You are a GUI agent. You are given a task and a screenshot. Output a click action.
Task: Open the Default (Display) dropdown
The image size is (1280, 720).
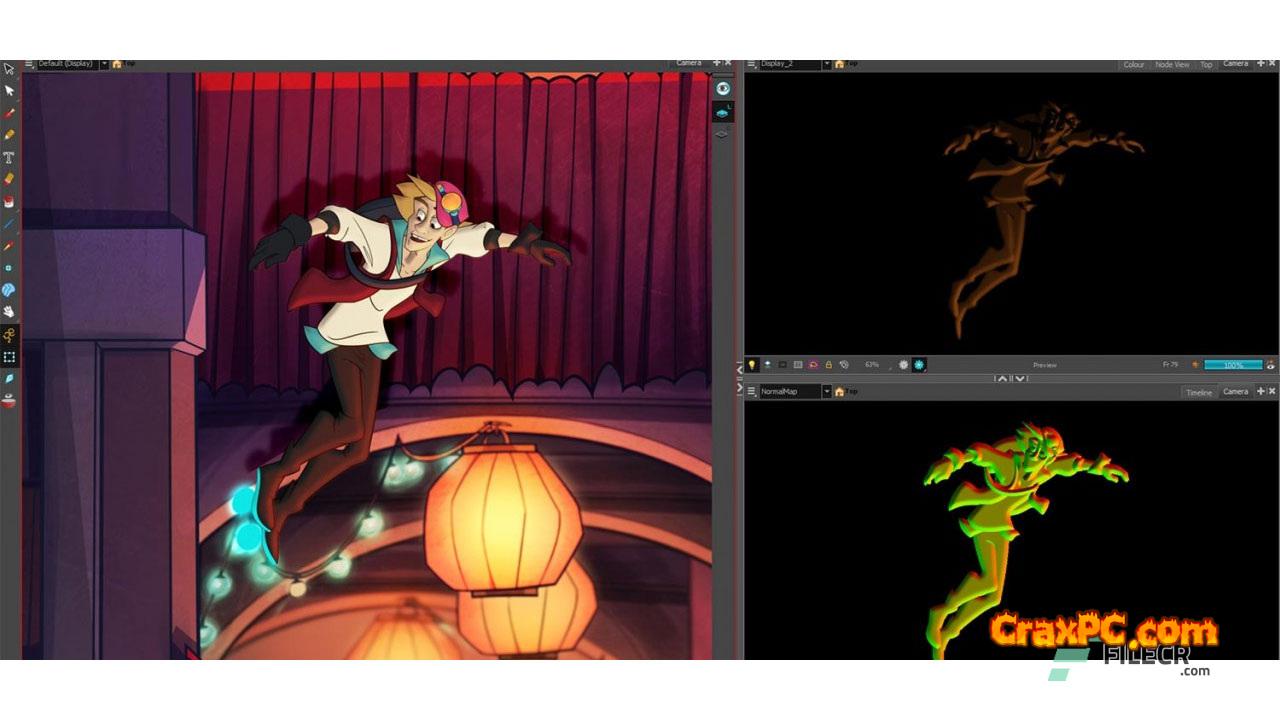click(x=104, y=64)
